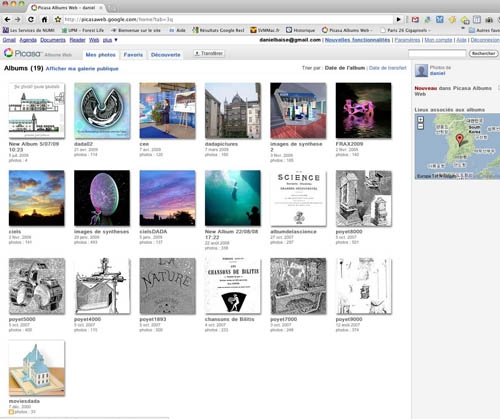Open the moviesdada album thumbnail
Image resolution: width=500 pixels, height=419 pixels.
coord(37,368)
